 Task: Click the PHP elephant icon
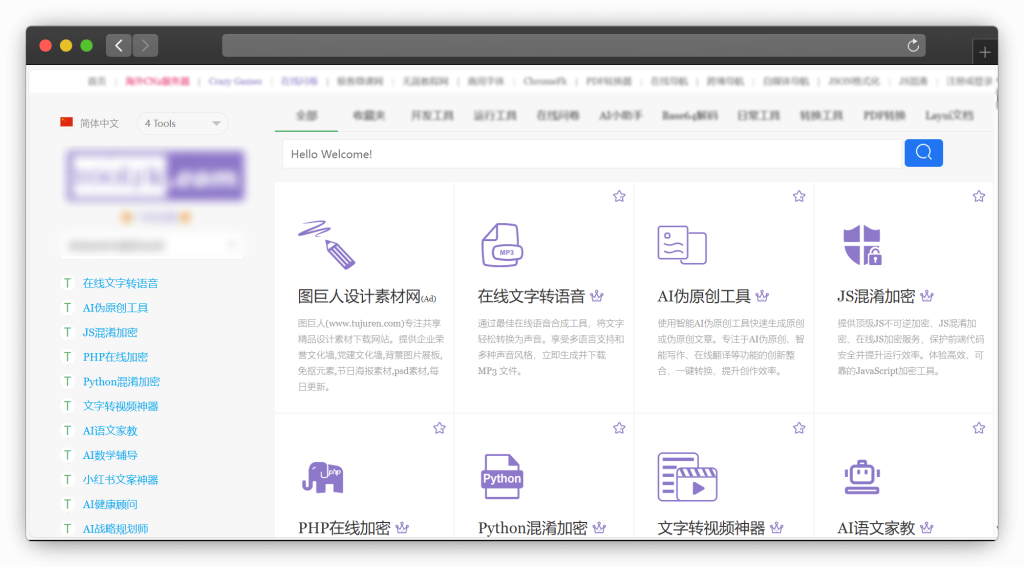(x=323, y=478)
